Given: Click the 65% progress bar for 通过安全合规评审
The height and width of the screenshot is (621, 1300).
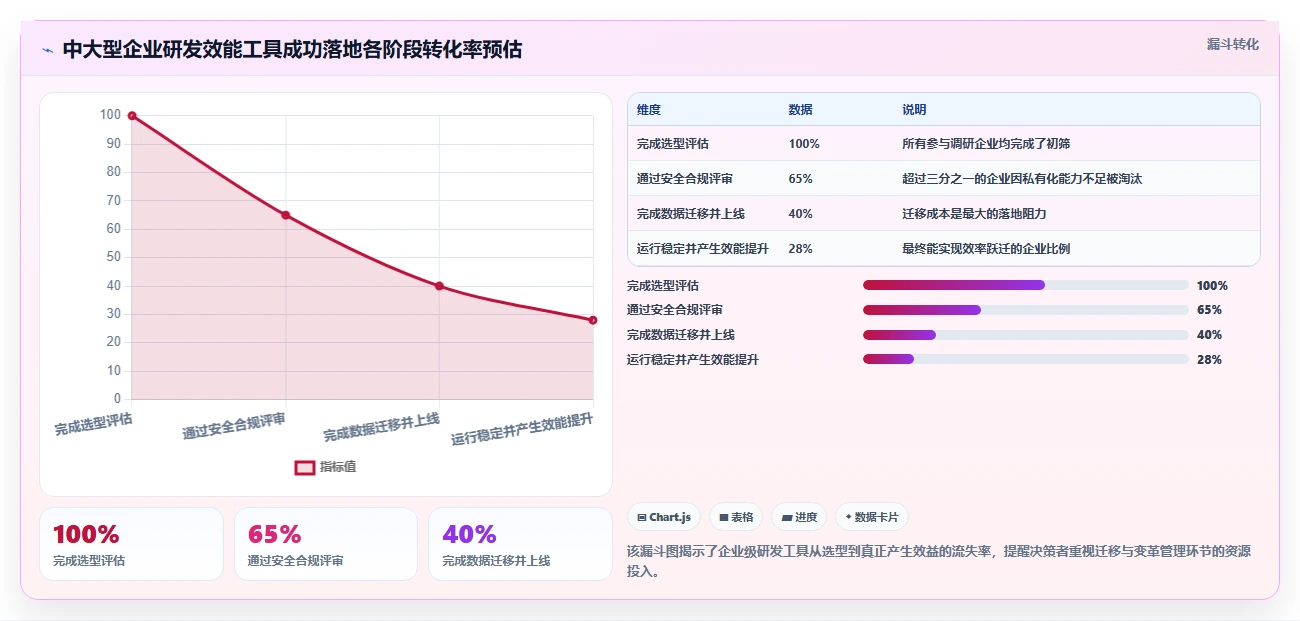Looking at the screenshot, I should click(x=1026, y=310).
